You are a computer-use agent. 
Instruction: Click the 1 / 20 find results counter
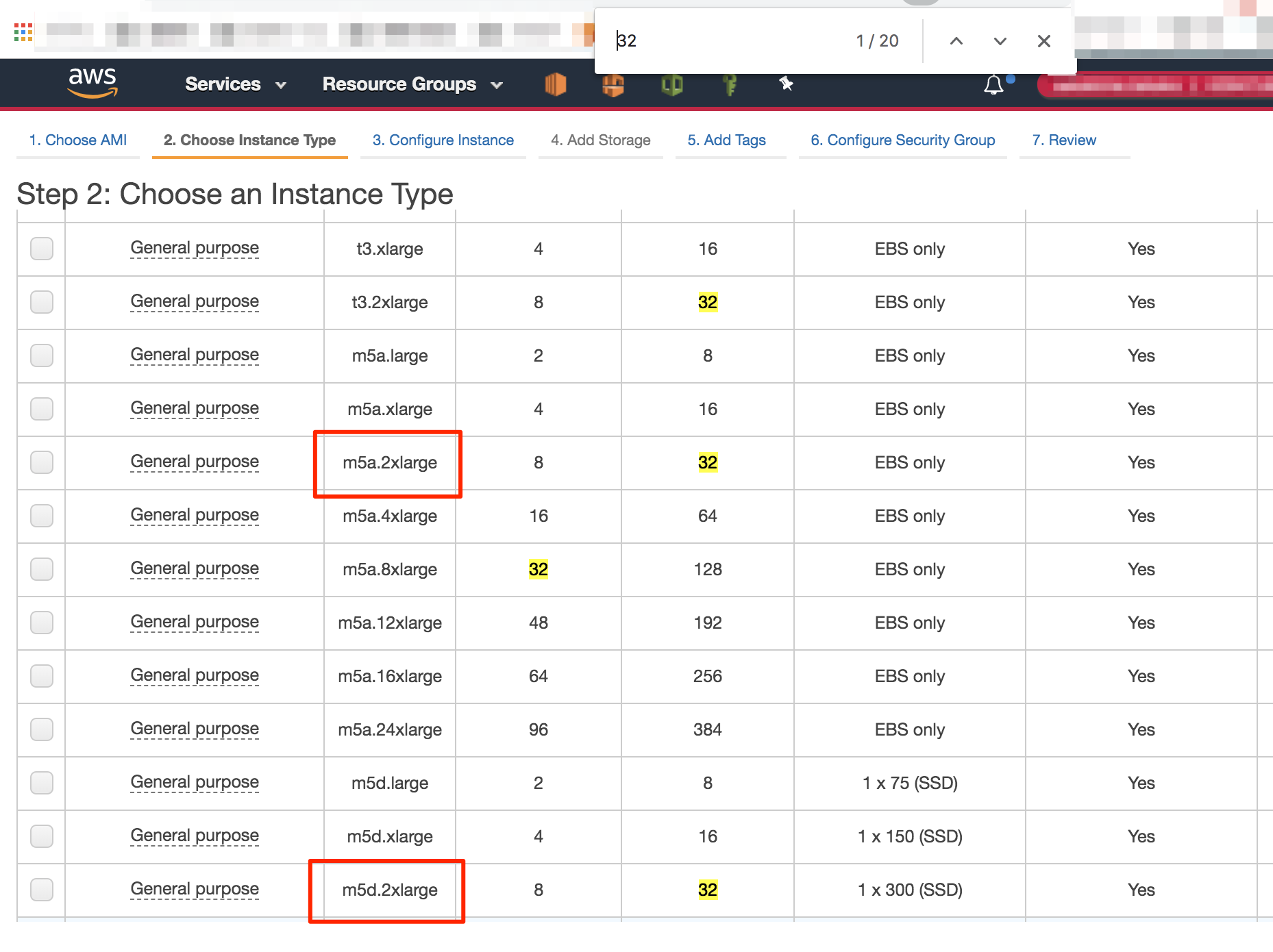(x=878, y=41)
